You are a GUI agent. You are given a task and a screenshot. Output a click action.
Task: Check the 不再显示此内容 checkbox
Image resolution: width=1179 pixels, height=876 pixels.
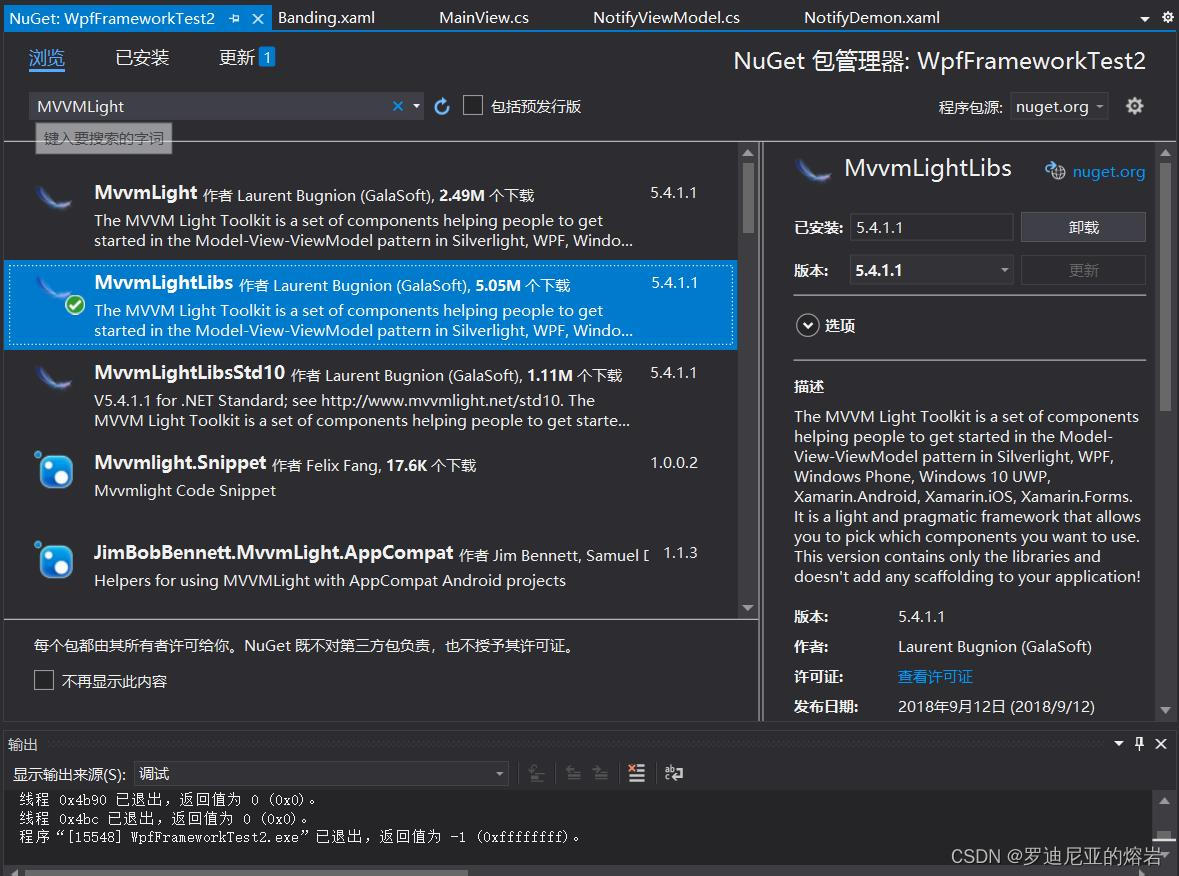43,679
